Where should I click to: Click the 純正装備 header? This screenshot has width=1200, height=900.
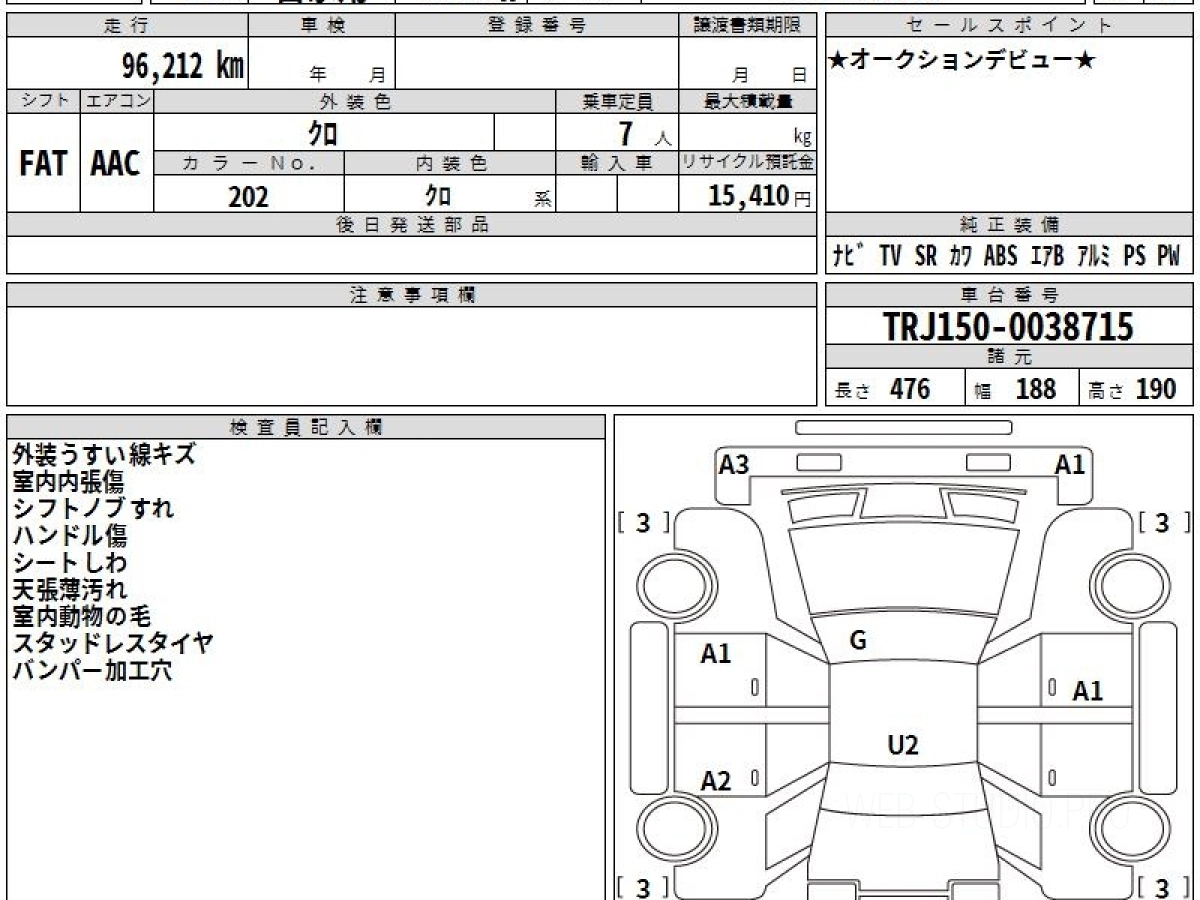[x=1009, y=225]
